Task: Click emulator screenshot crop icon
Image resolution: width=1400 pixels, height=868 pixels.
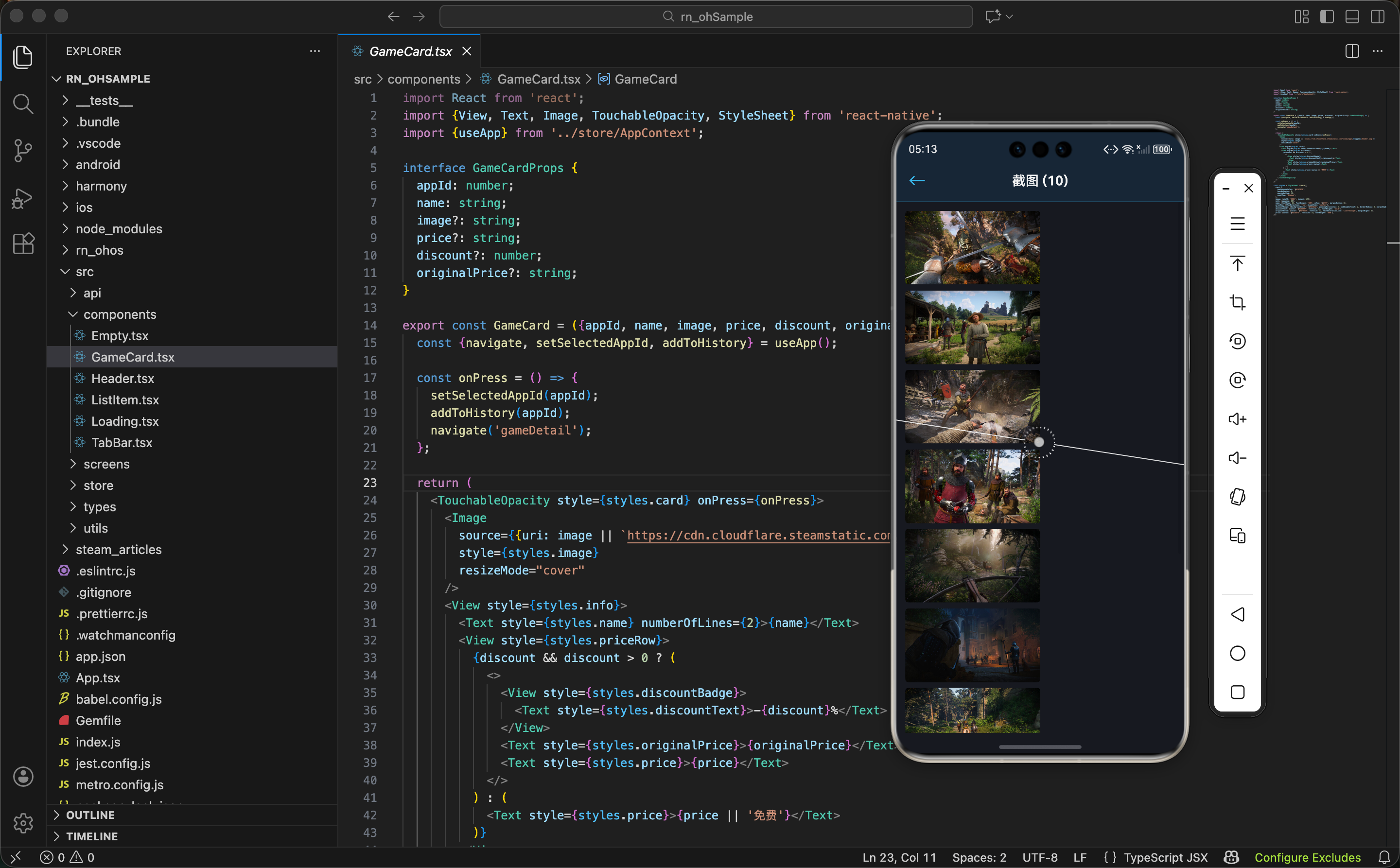Action: point(1237,303)
